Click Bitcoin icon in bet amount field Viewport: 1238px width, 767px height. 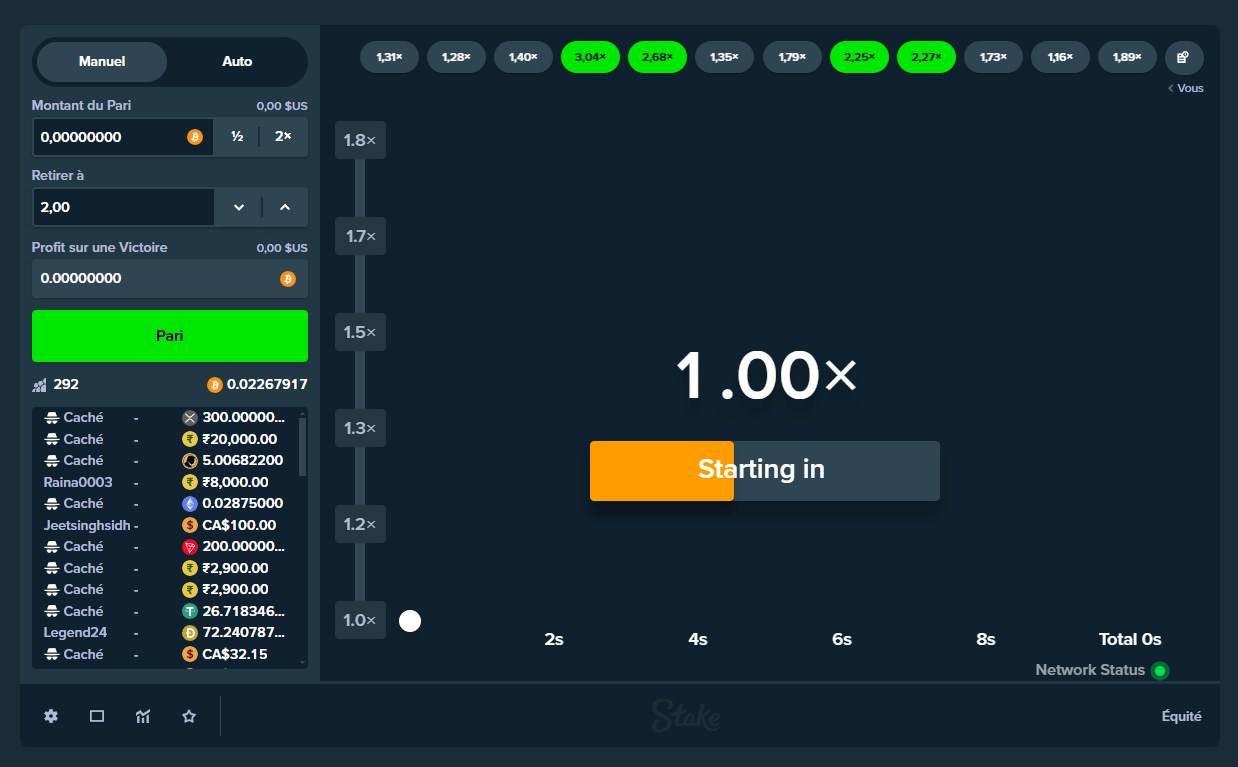point(195,137)
